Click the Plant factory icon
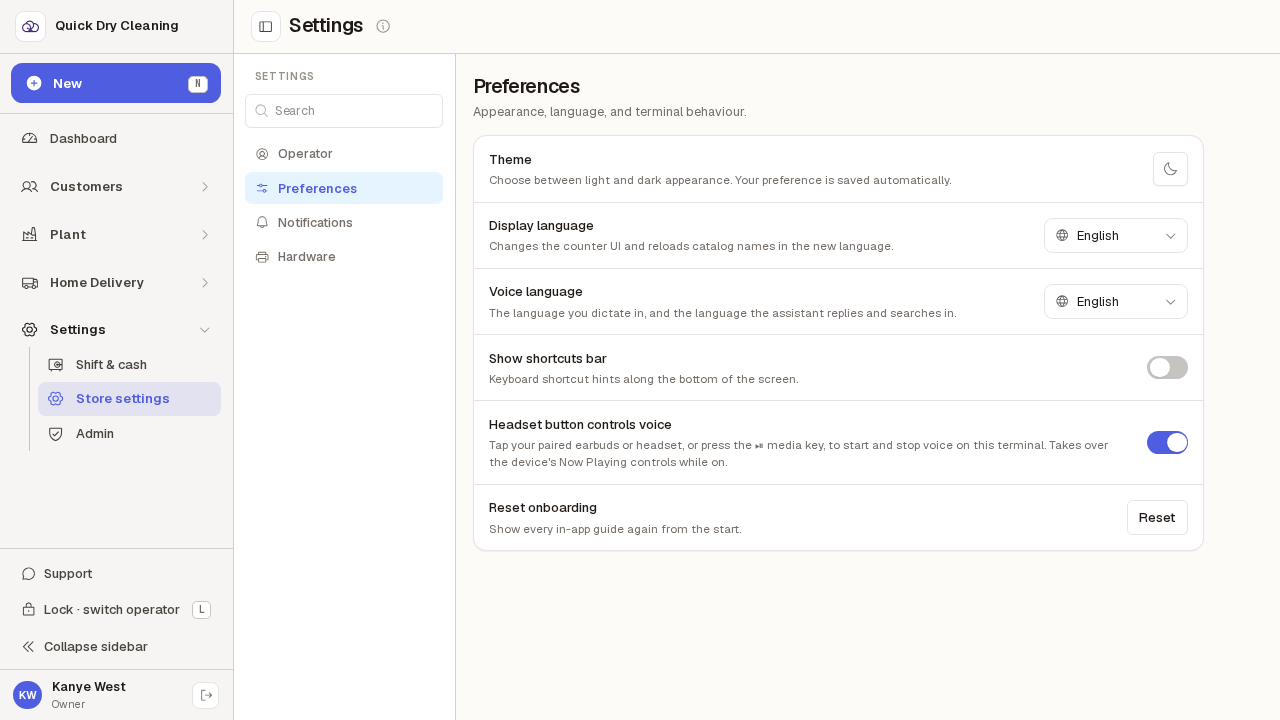1280x720 pixels. pos(30,235)
